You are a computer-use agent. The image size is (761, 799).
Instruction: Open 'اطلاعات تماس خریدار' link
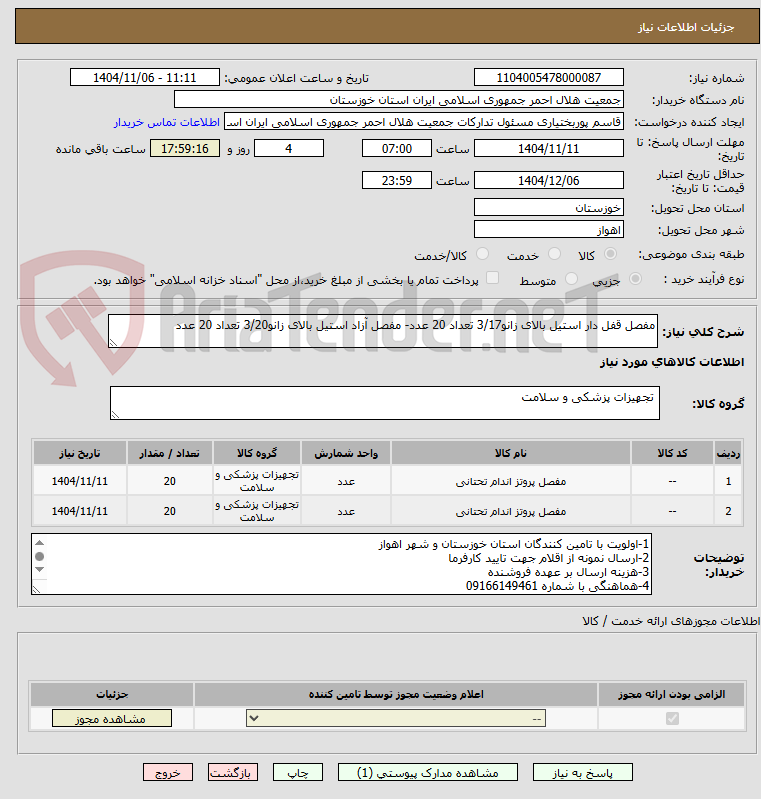pos(167,122)
